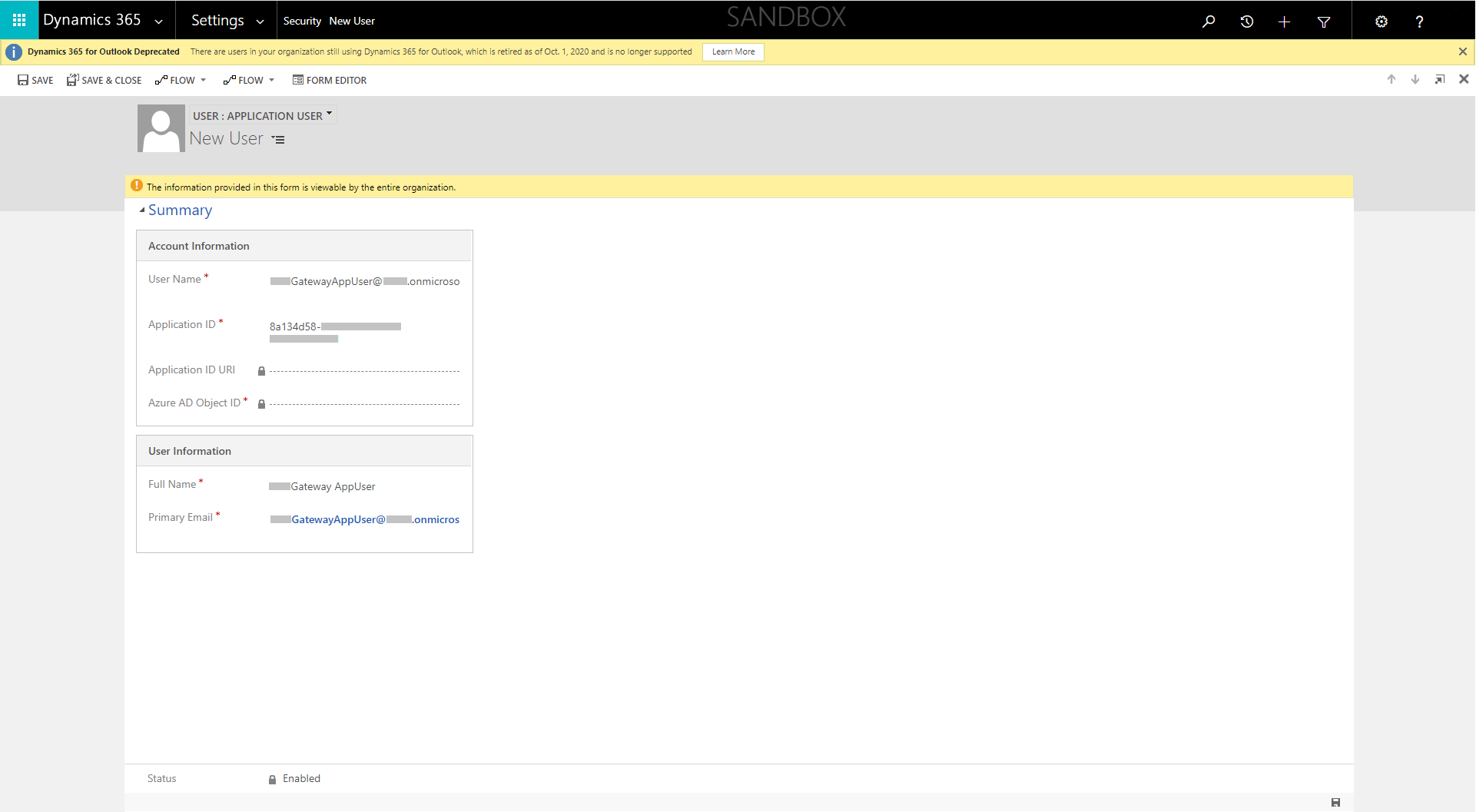The height and width of the screenshot is (812, 1476).
Task: Dismiss the Outlook deprecated notification banner
Action: (1462, 52)
